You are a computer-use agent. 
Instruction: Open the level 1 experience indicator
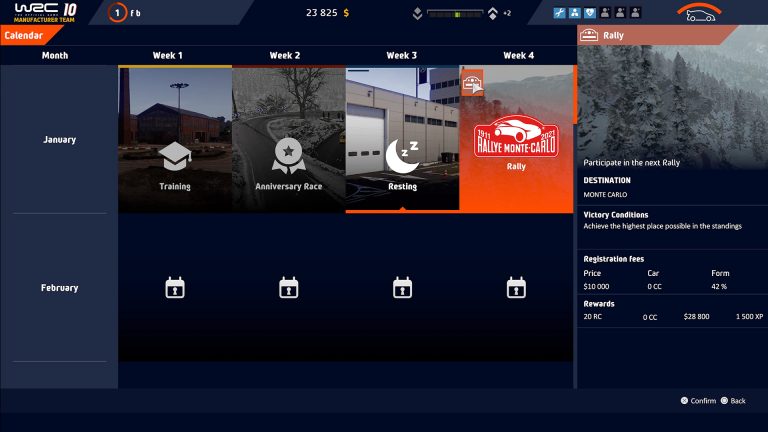[117, 13]
